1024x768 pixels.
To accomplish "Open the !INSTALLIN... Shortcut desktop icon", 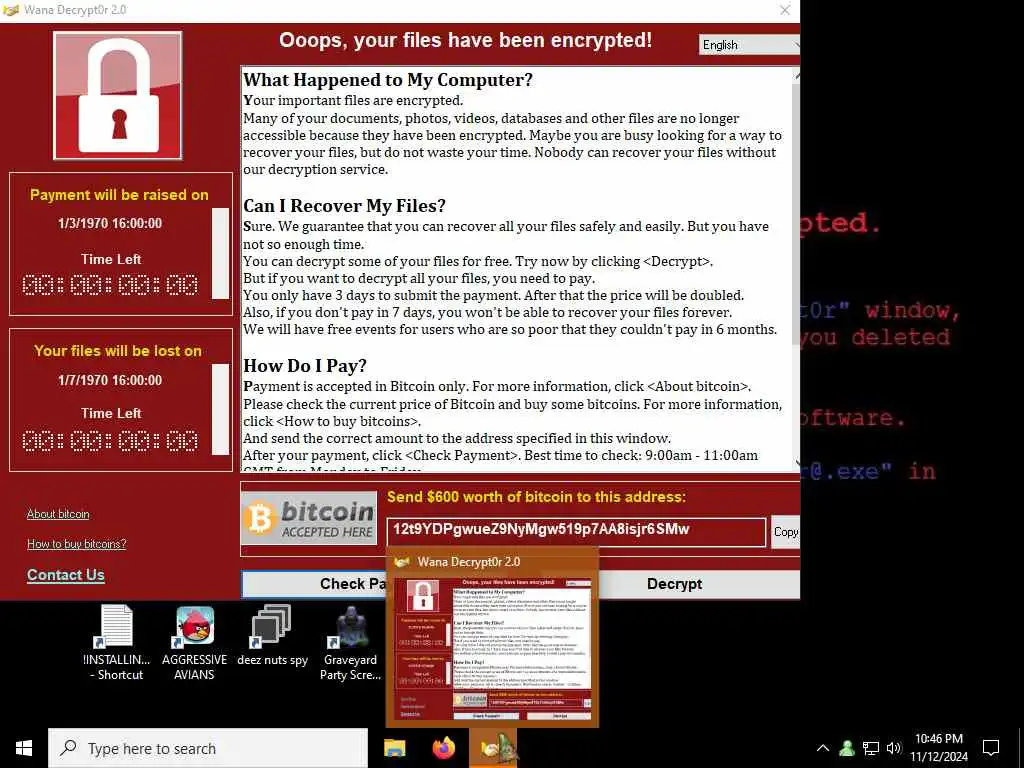I will point(117,643).
